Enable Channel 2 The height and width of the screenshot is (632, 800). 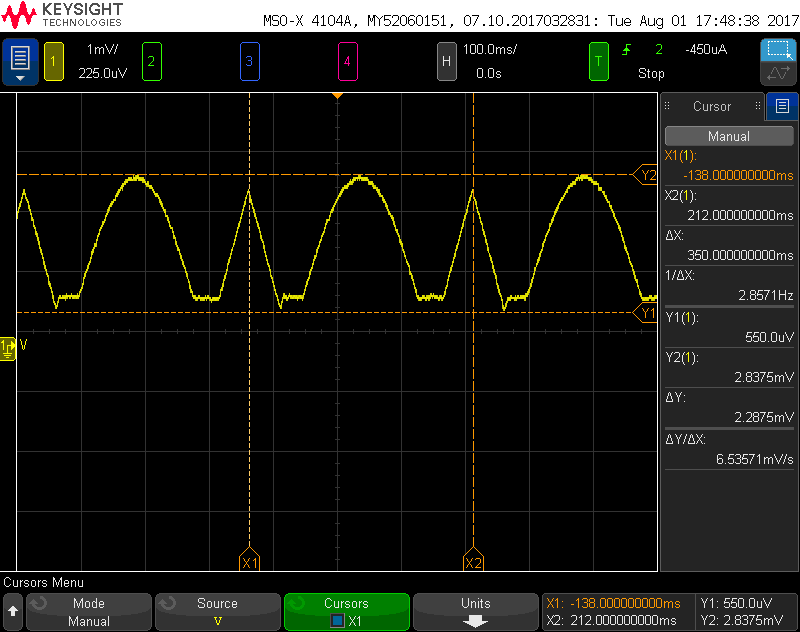coord(150,61)
